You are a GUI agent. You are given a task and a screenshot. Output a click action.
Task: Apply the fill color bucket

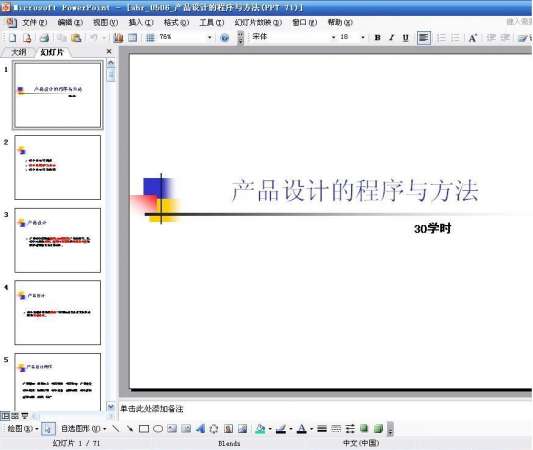(260, 429)
